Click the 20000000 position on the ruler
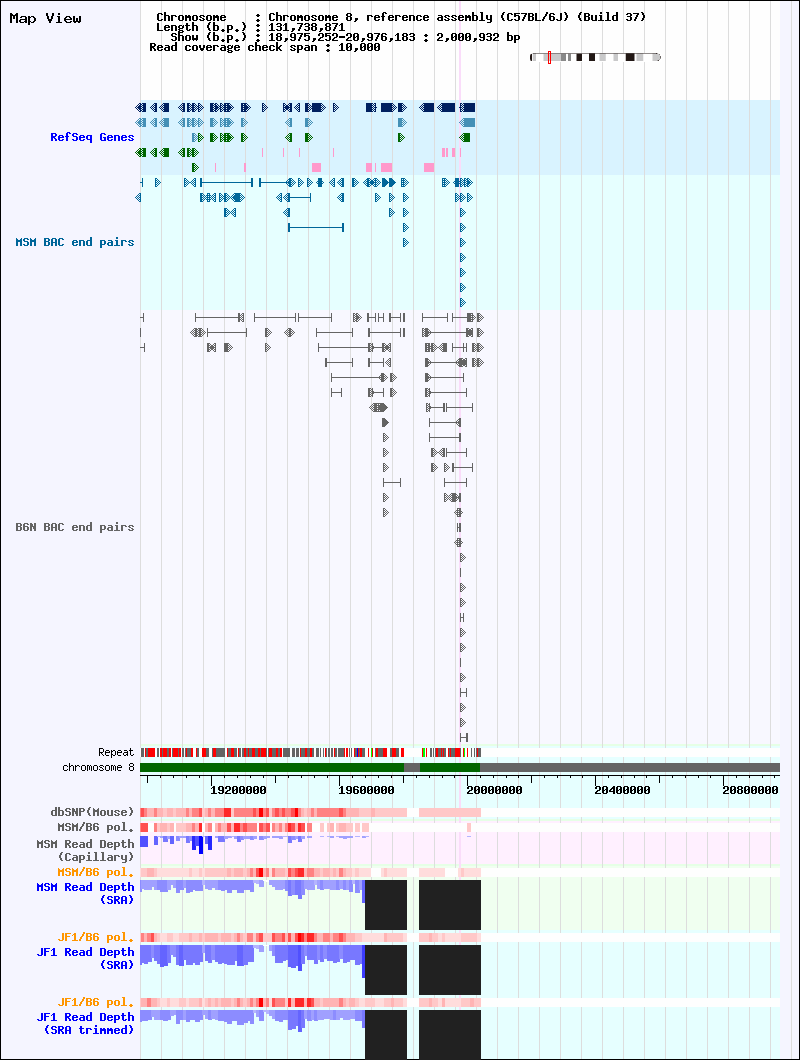The image size is (800, 1060). [x=494, y=790]
